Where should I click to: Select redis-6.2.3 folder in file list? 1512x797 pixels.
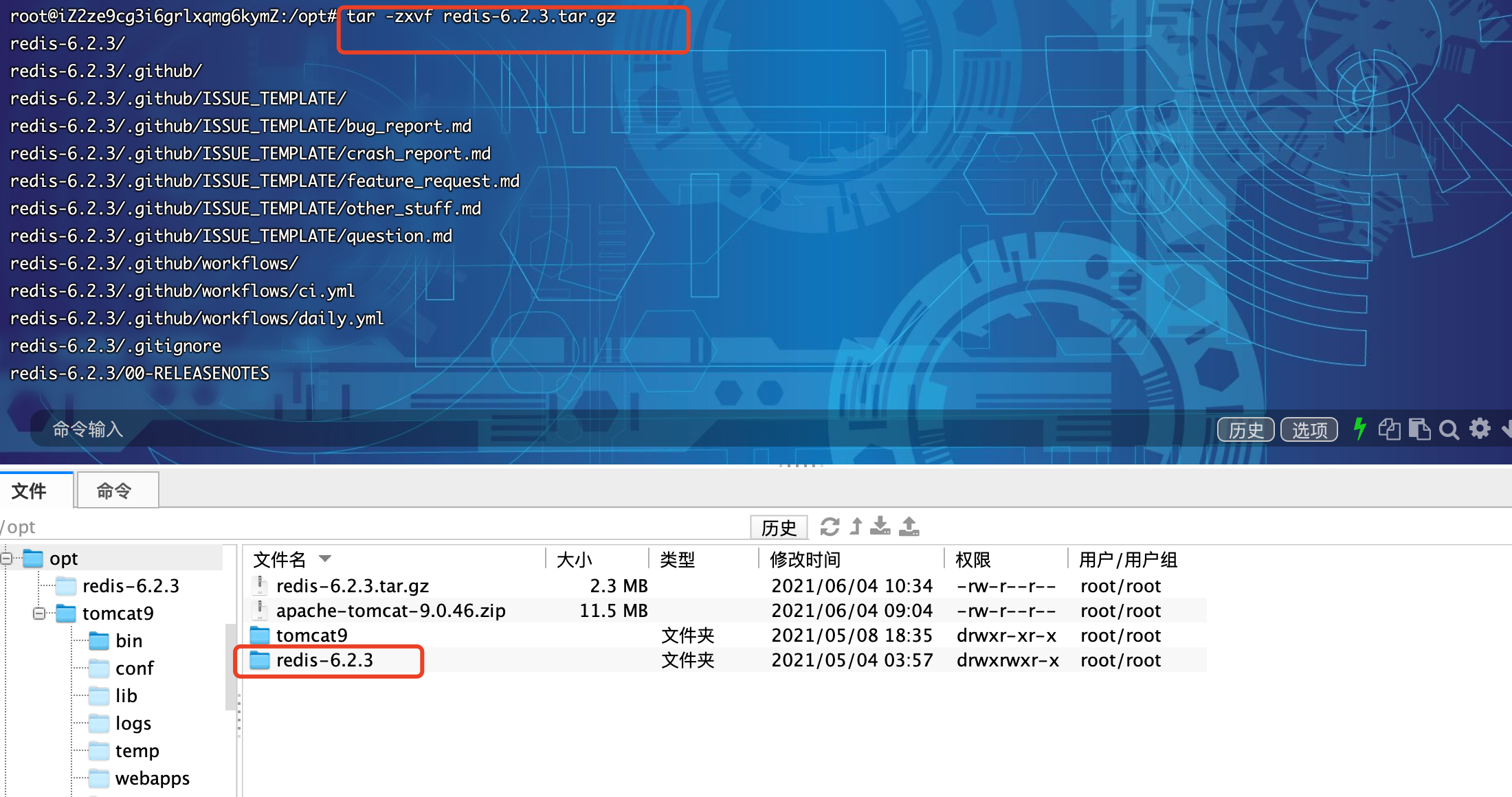pos(324,660)
